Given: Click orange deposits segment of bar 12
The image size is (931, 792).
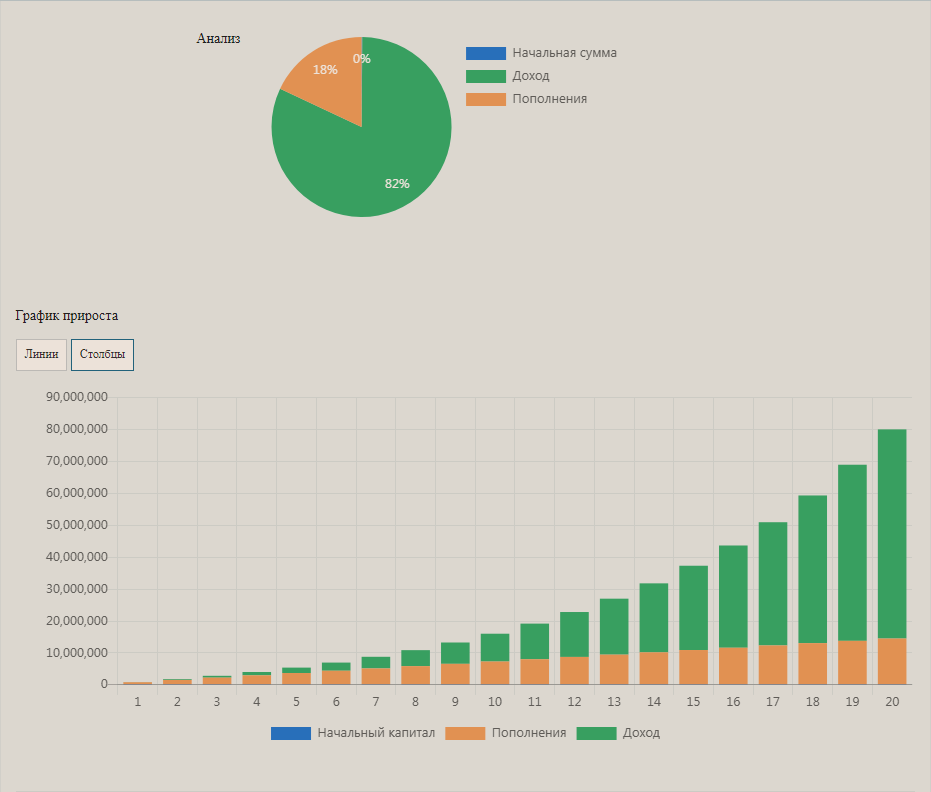Looking at the screenshot, I should [574, 671].
